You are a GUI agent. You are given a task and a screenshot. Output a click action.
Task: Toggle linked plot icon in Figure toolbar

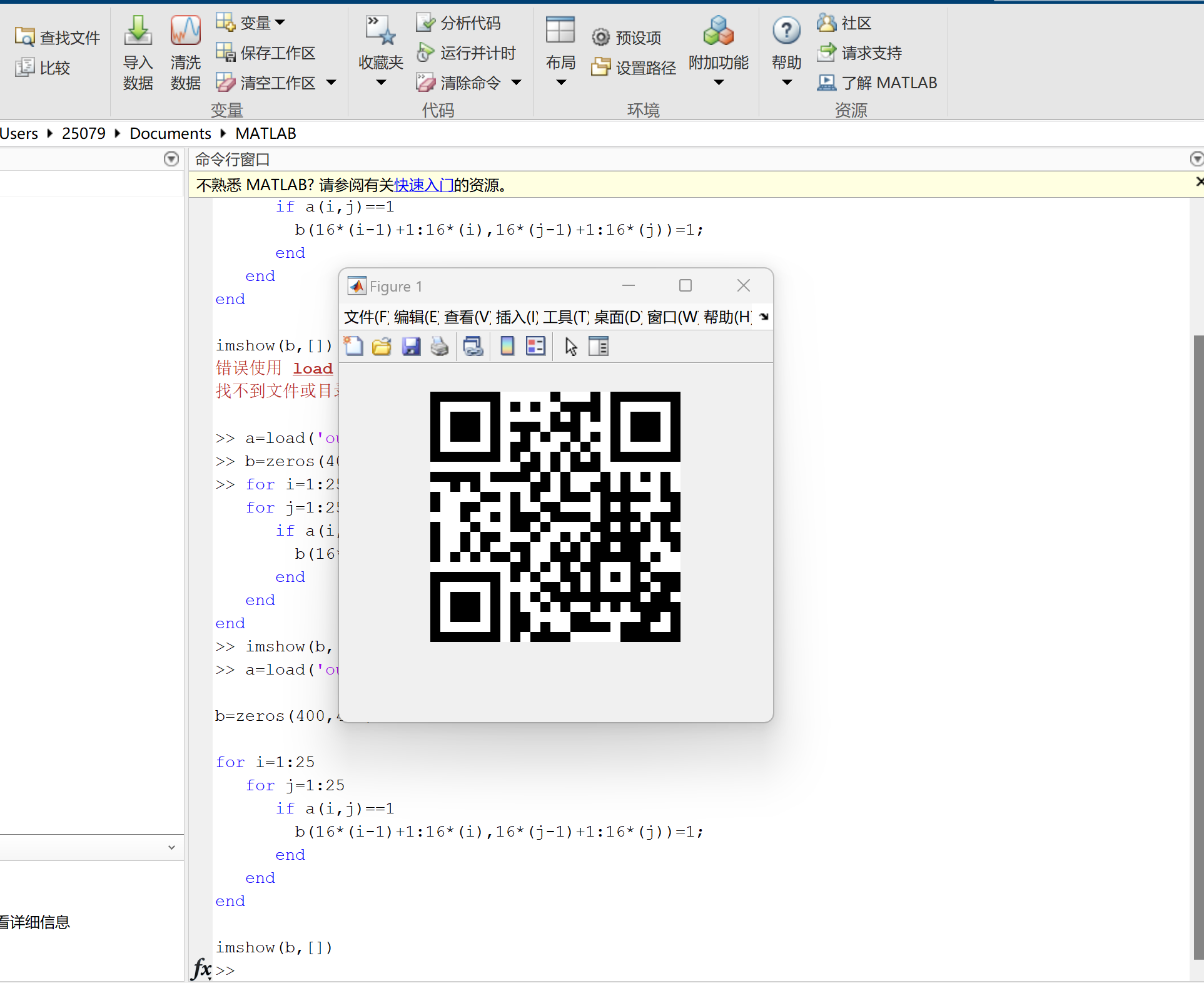pyautogui.click(x=473, y=346)
